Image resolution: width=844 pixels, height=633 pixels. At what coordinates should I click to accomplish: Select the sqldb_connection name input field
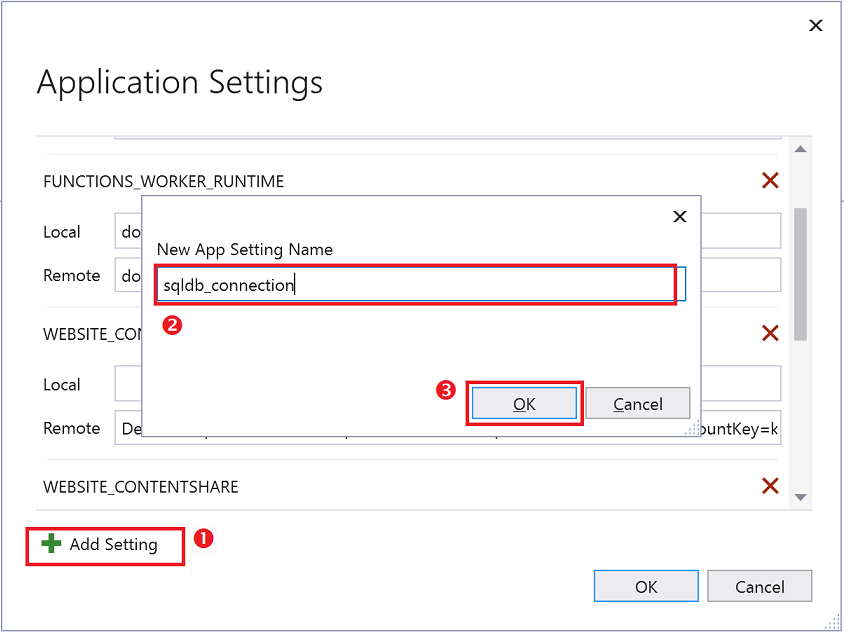417,284
